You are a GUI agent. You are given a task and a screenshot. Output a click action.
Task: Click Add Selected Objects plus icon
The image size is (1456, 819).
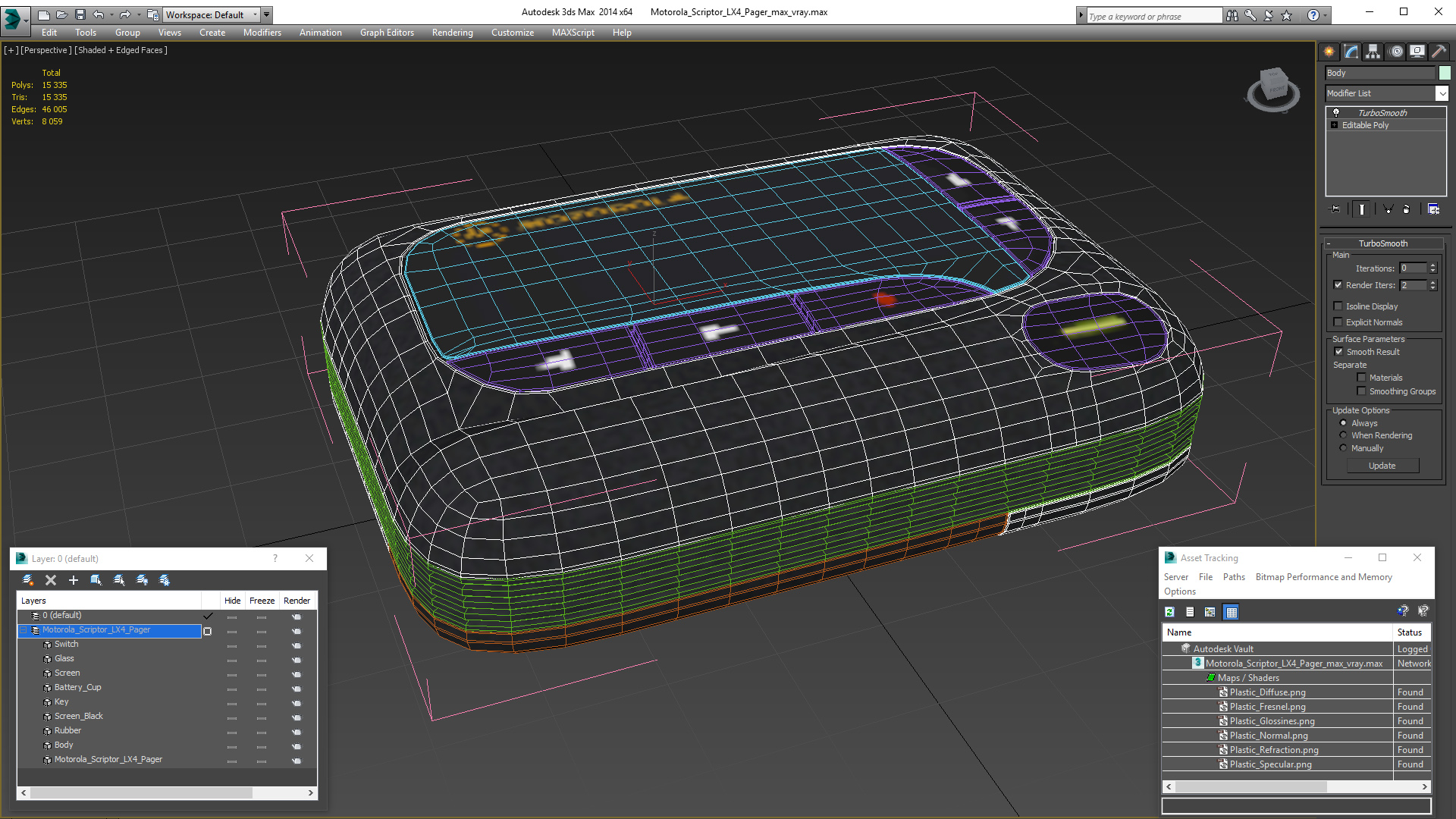coord(74,580)
